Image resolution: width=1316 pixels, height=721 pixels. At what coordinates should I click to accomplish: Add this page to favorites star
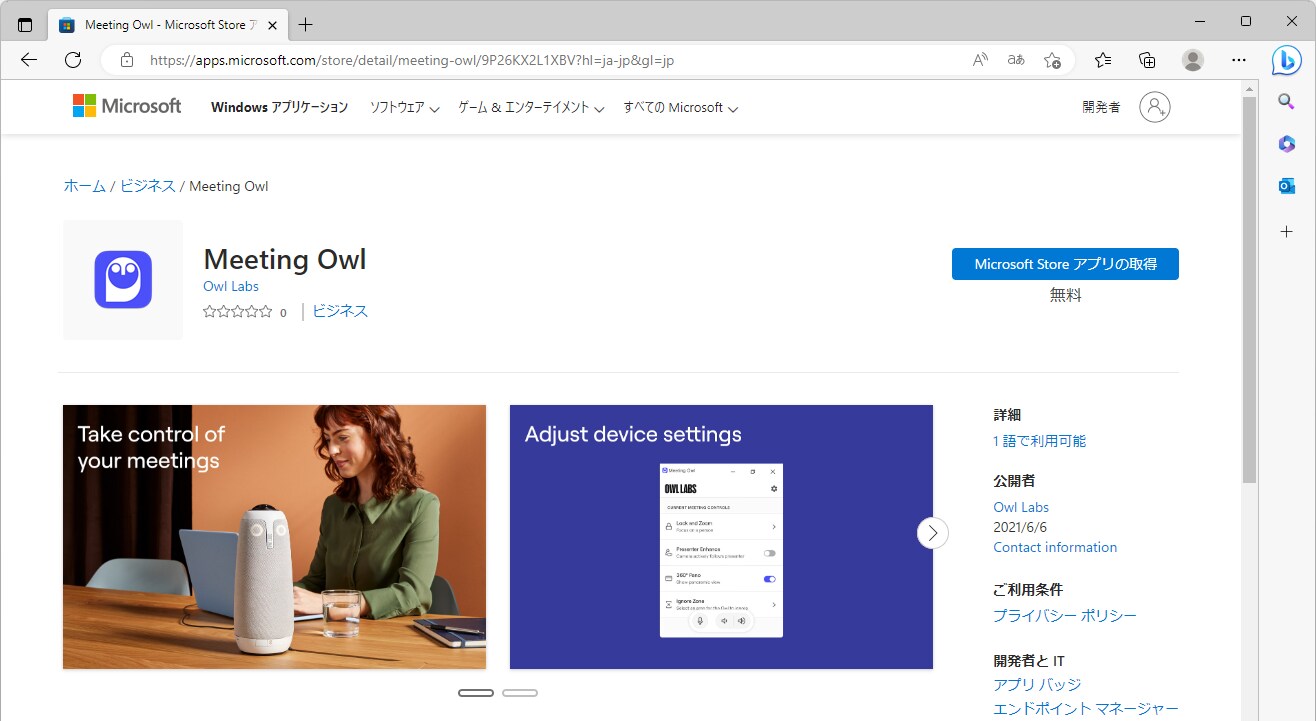pyautogui.click(x=1052, y=60)
